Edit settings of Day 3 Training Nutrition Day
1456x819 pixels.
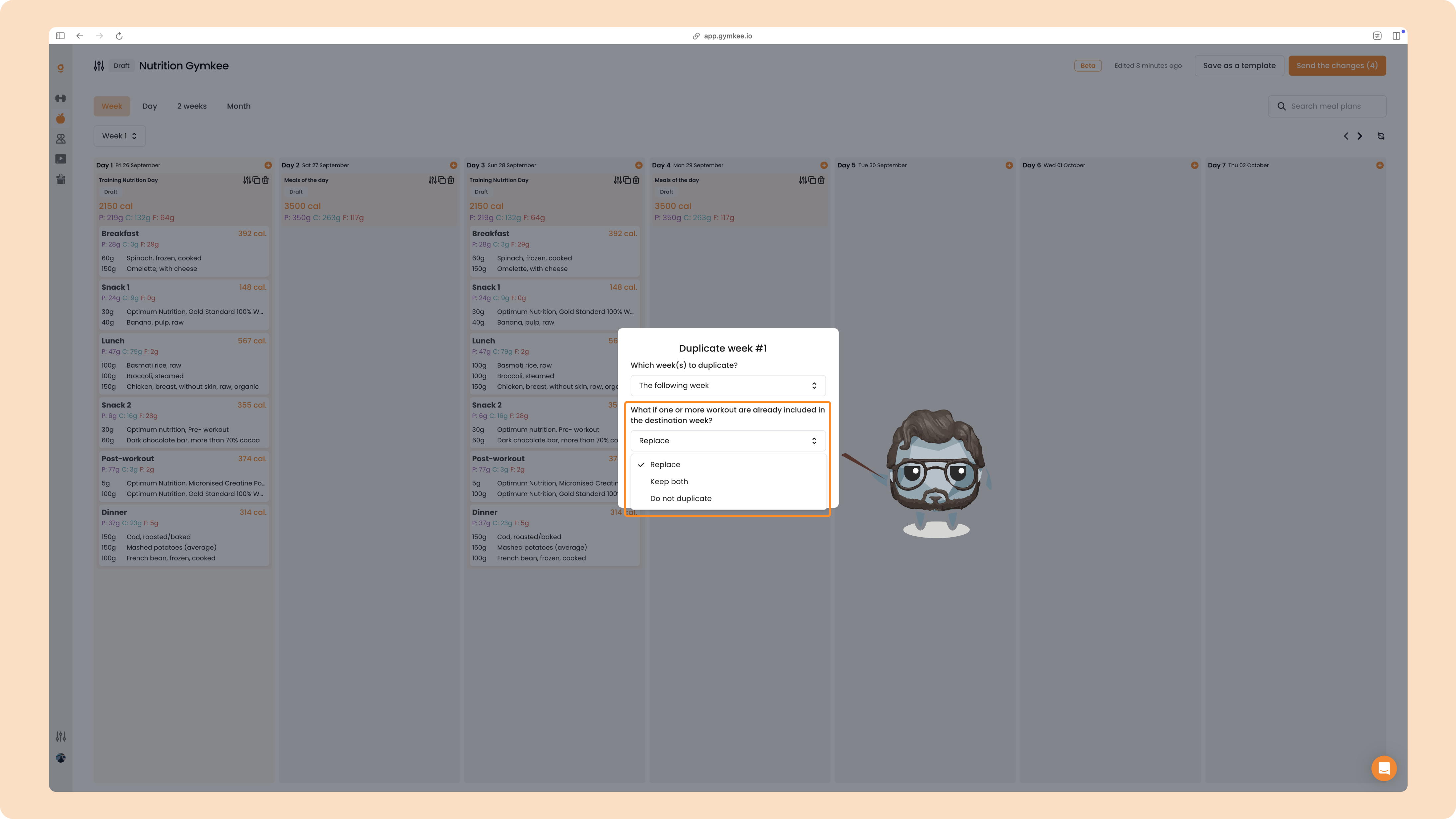click(x=618, y=180)
